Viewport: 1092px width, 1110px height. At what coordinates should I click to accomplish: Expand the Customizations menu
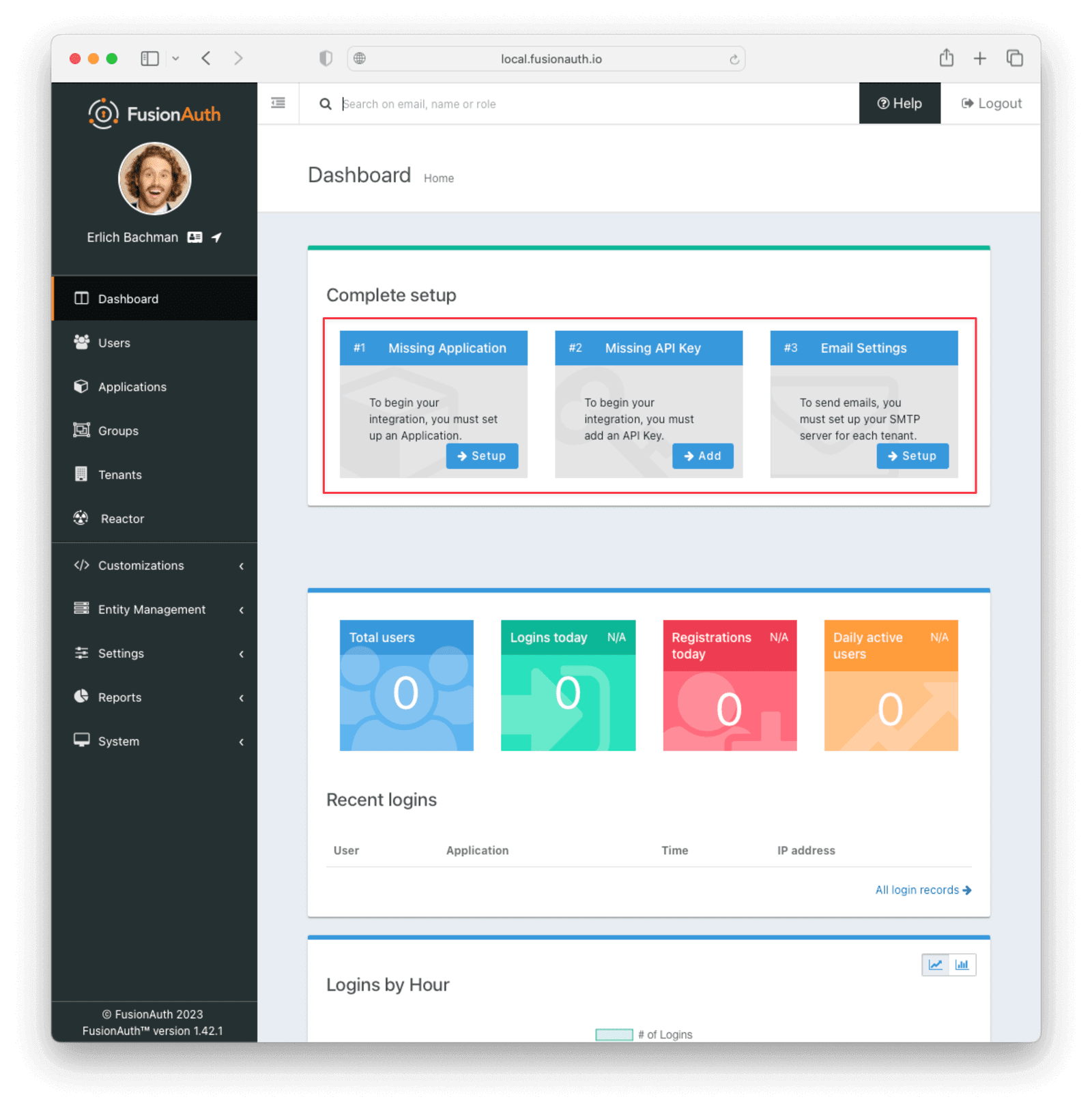coord(140,565)
